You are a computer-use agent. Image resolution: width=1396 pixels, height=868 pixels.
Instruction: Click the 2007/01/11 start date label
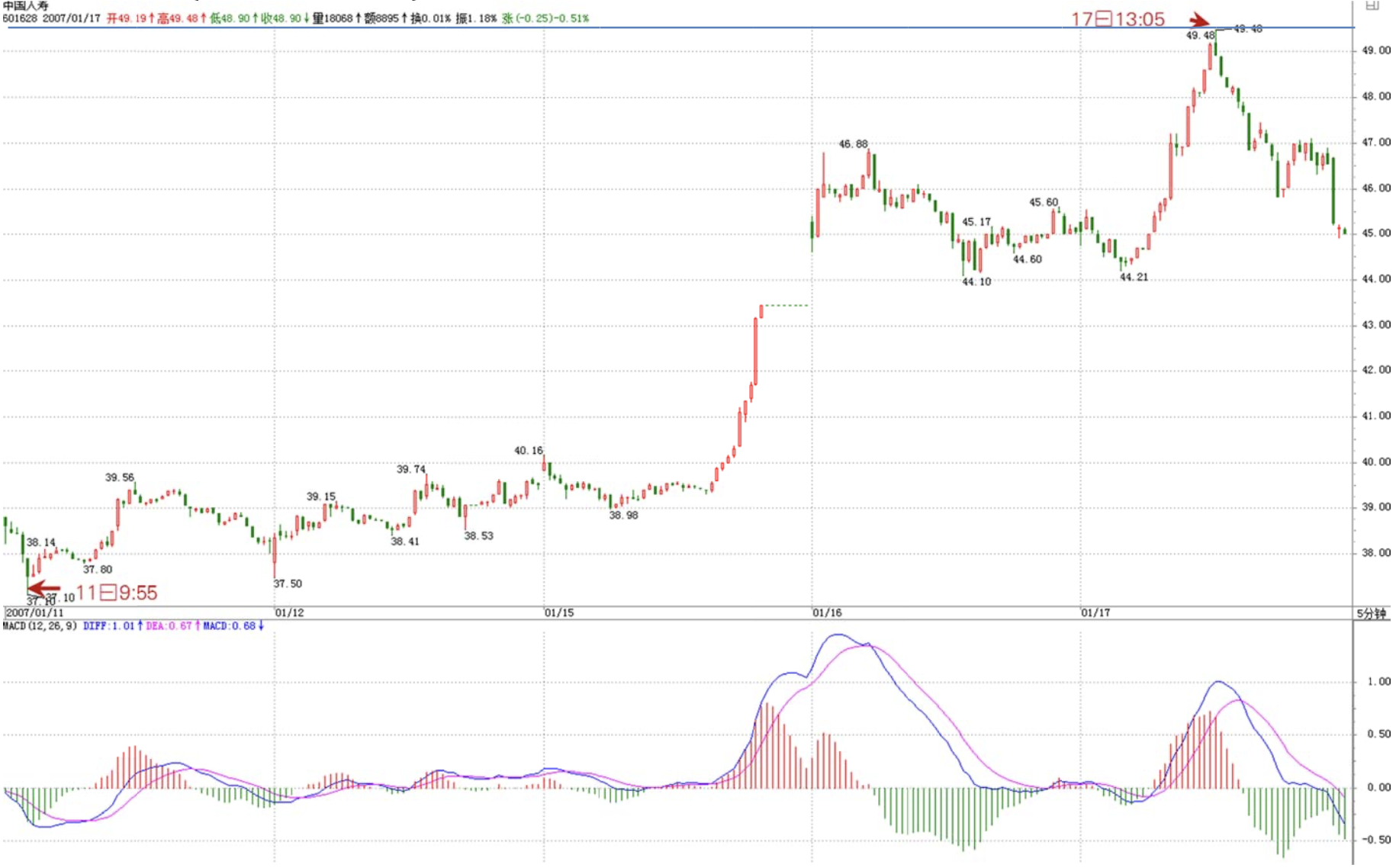35,613
